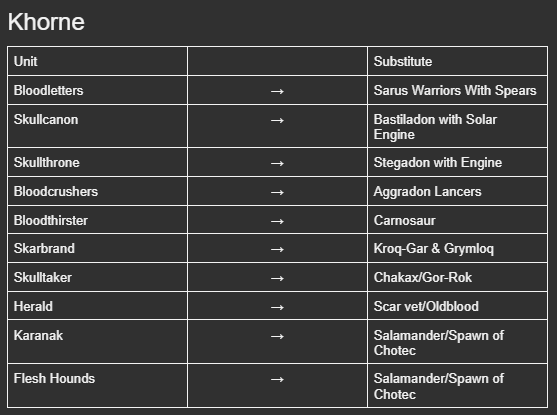This screenshot has width=557, height=415.
Task: Select Stegadon with Engine cell
Action: (x=457, y=162)
